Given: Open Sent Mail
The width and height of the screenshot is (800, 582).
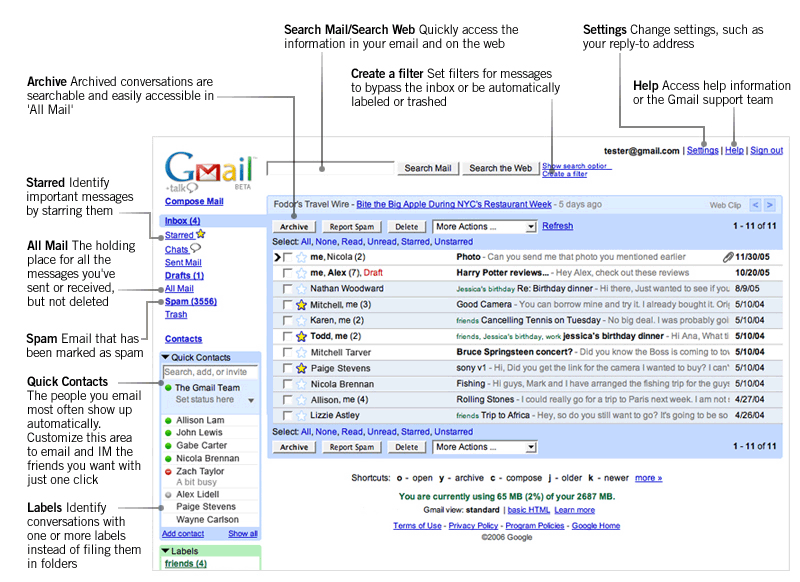Looking at the screenshot, I should 183,262.
